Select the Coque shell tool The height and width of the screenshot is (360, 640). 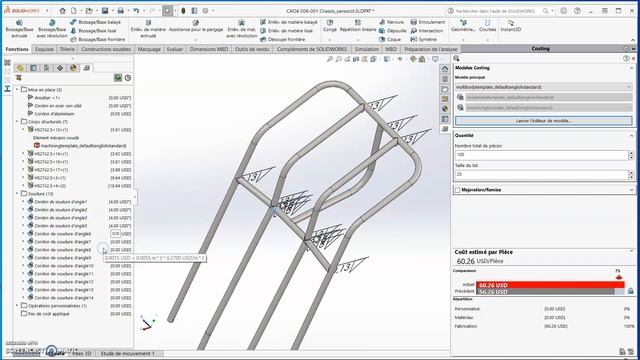(x=390, y=40)
